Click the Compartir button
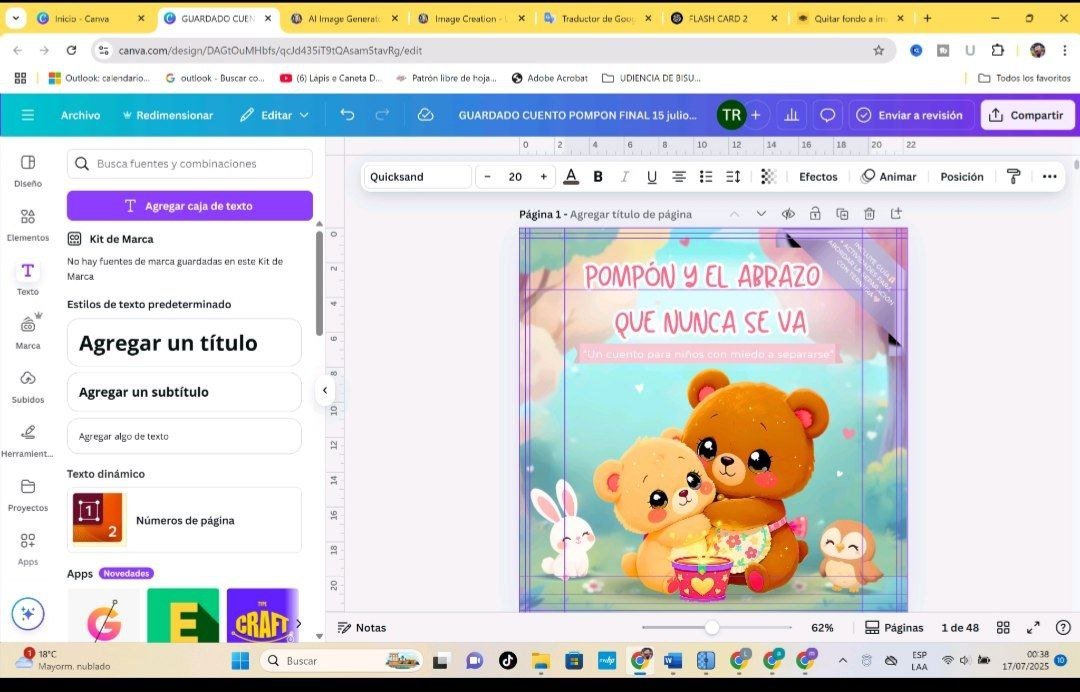 [1028, 114]
